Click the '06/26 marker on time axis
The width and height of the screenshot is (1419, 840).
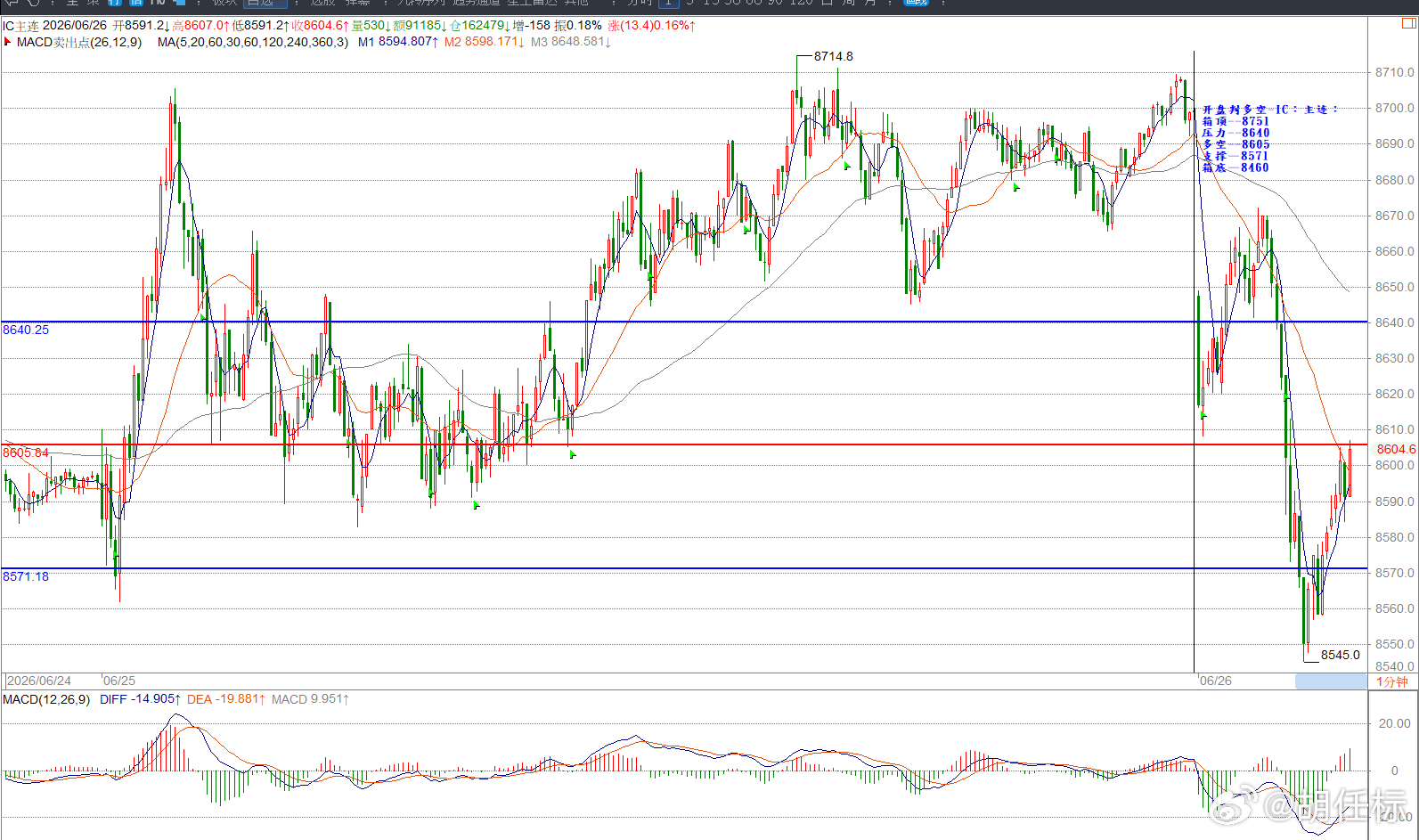click(x=1215, y=681)
